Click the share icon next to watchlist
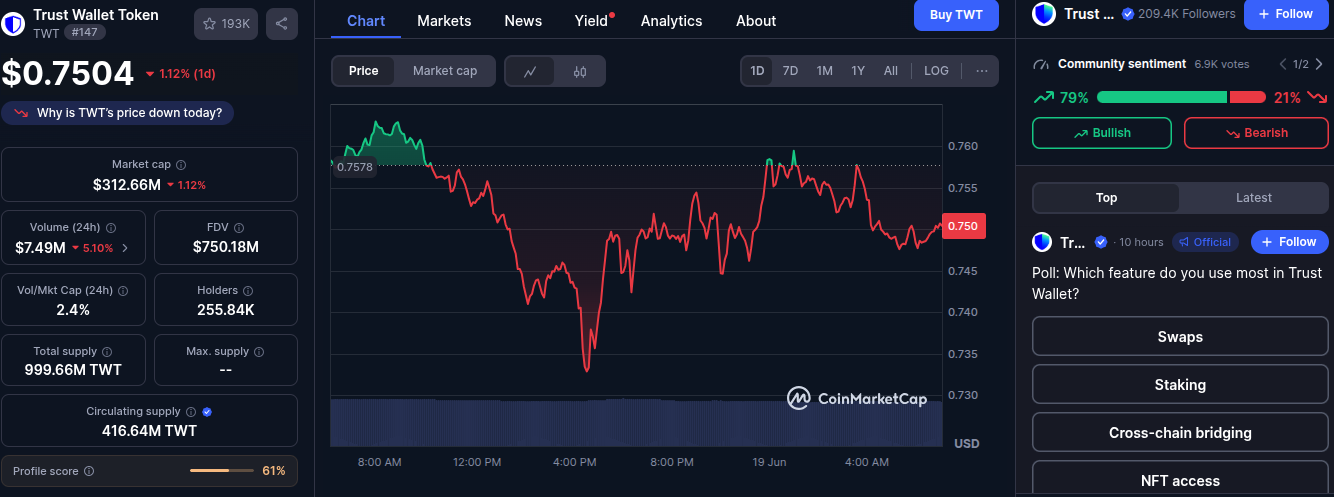Image resolution: width=1334 pixels, height=497 pixels. click(282, 23)
